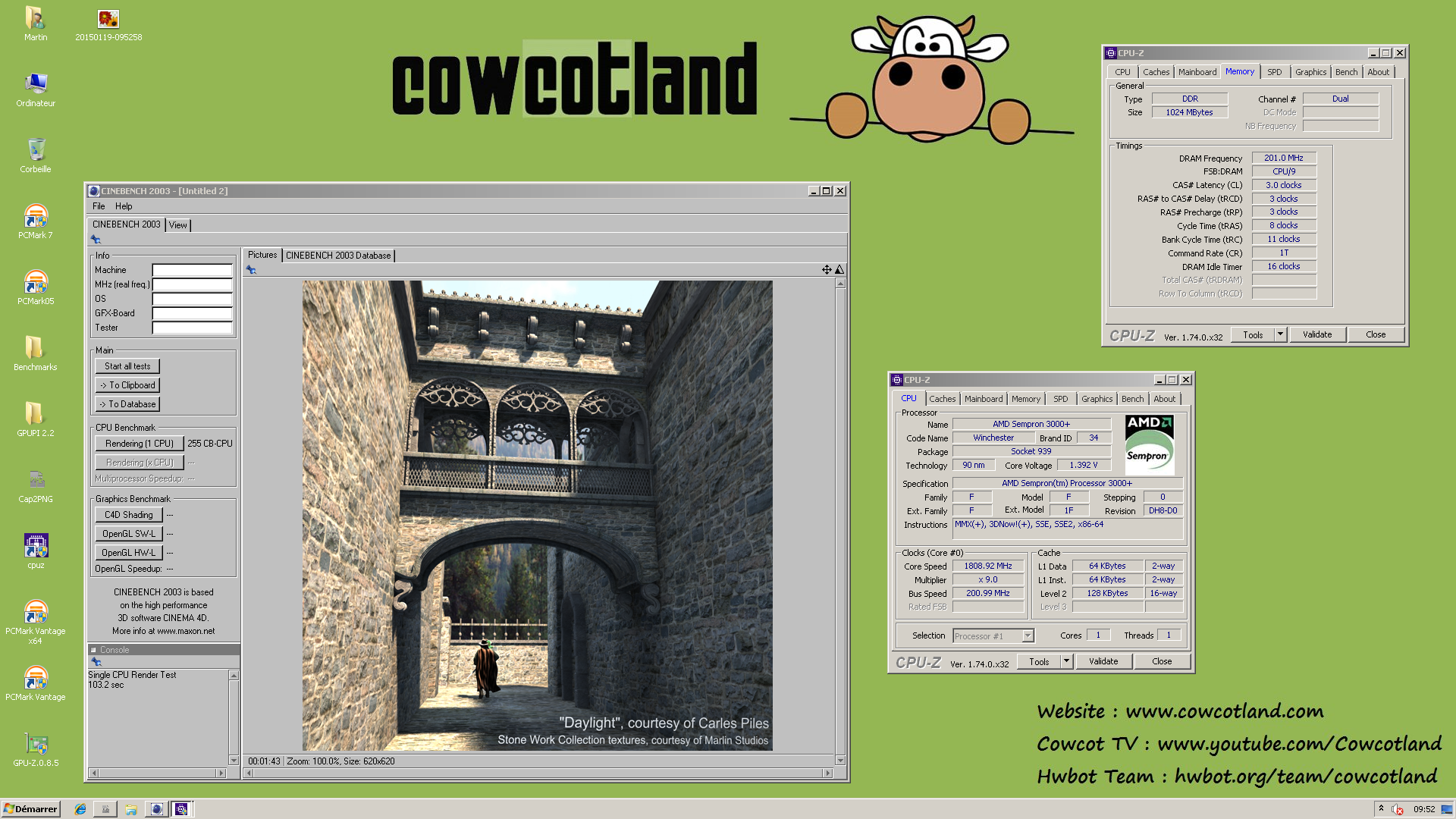The width and height of the screenshot is (1456, 819).
Task: Run the C4D Shading test
Action: tap(129, 515)
